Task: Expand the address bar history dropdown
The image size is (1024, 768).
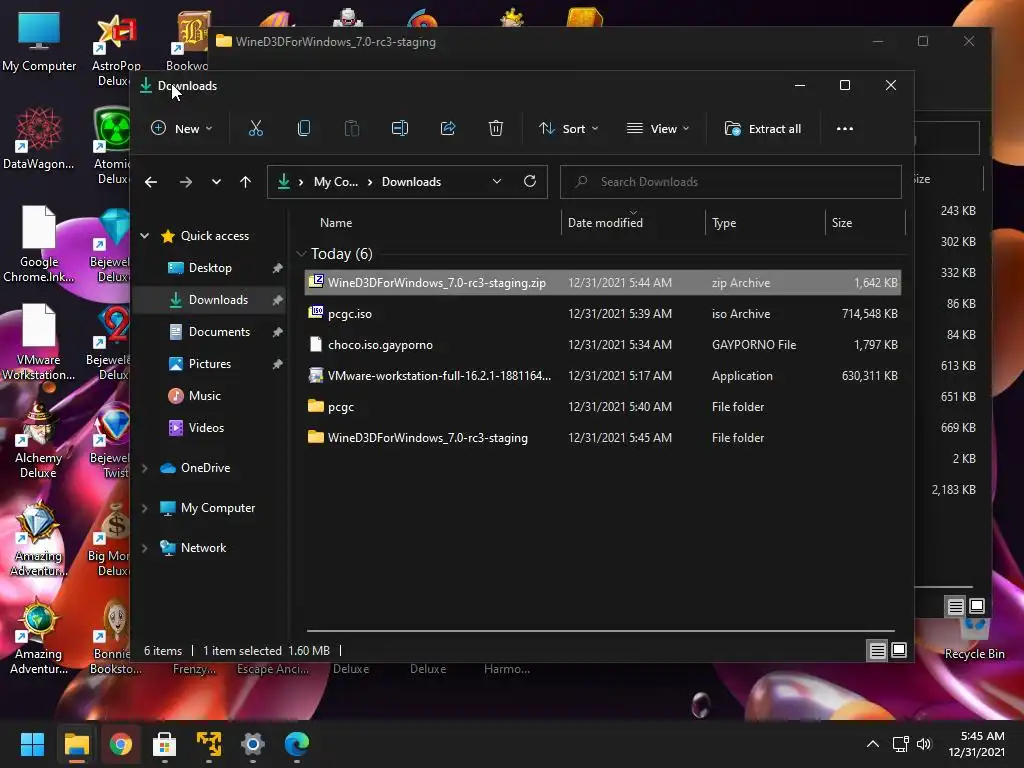Action: [x=497, y=182]
